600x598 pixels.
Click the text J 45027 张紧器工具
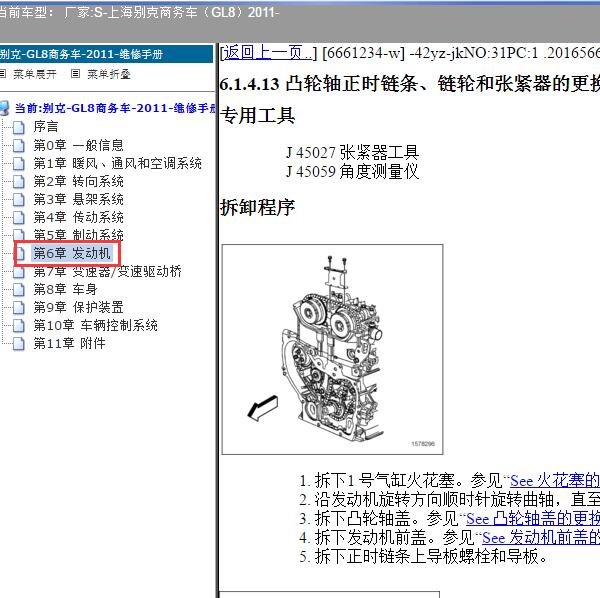[352, 153]
